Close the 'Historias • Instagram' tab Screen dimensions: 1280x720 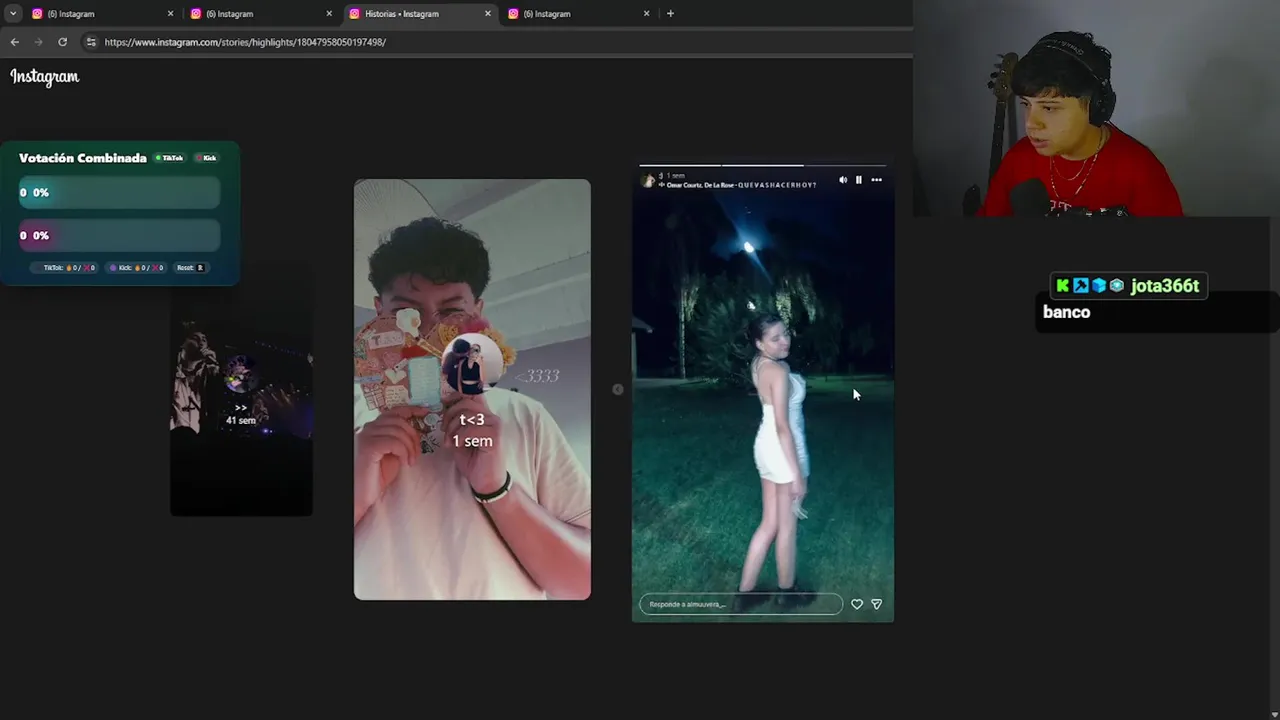pyautogui.click(x=488, y=14)
